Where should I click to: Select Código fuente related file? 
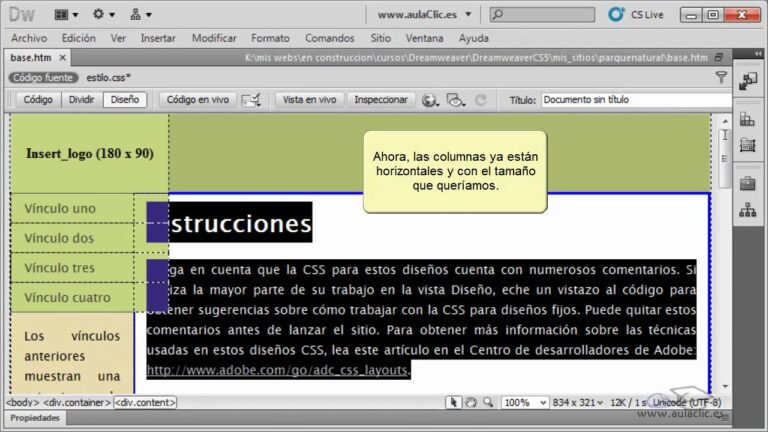[x=43, y=77]
